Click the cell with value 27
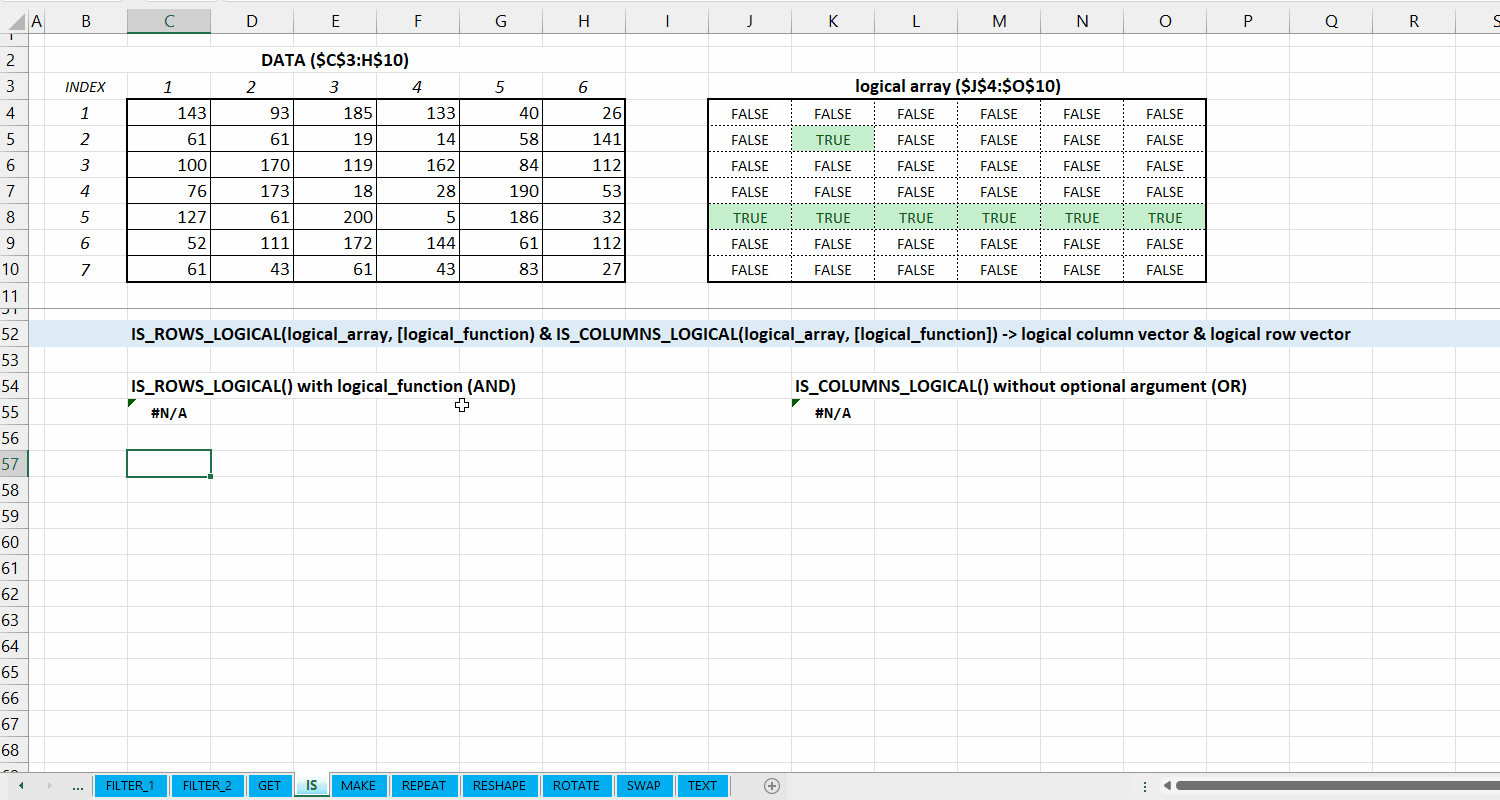 (x=584, y=269)
